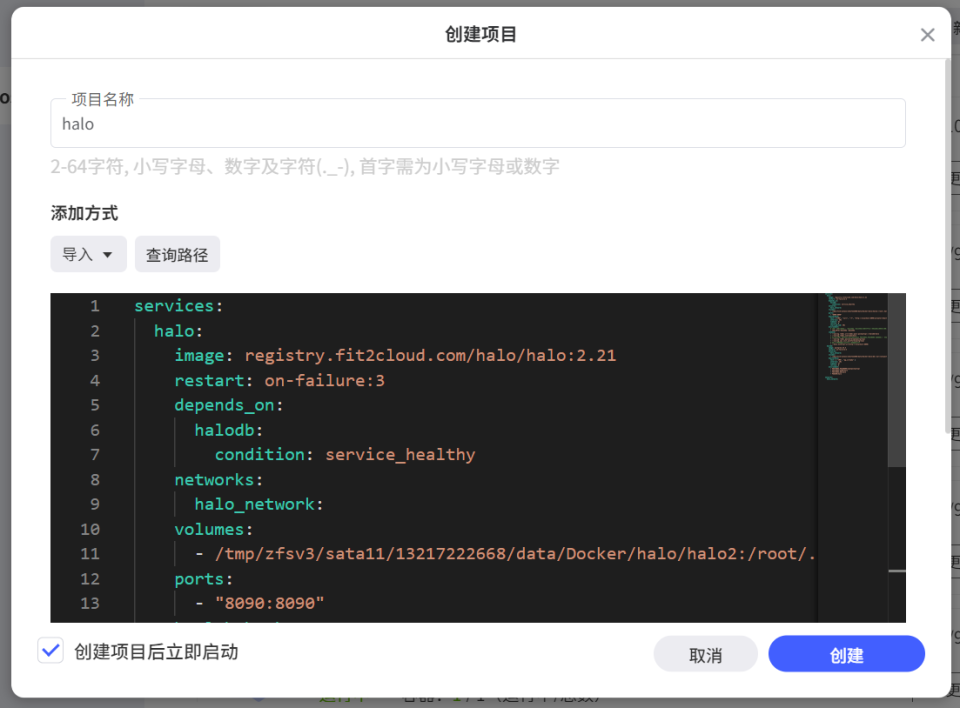
Task: Click the 'halodb:' line
Action: (x=228, y=430)
